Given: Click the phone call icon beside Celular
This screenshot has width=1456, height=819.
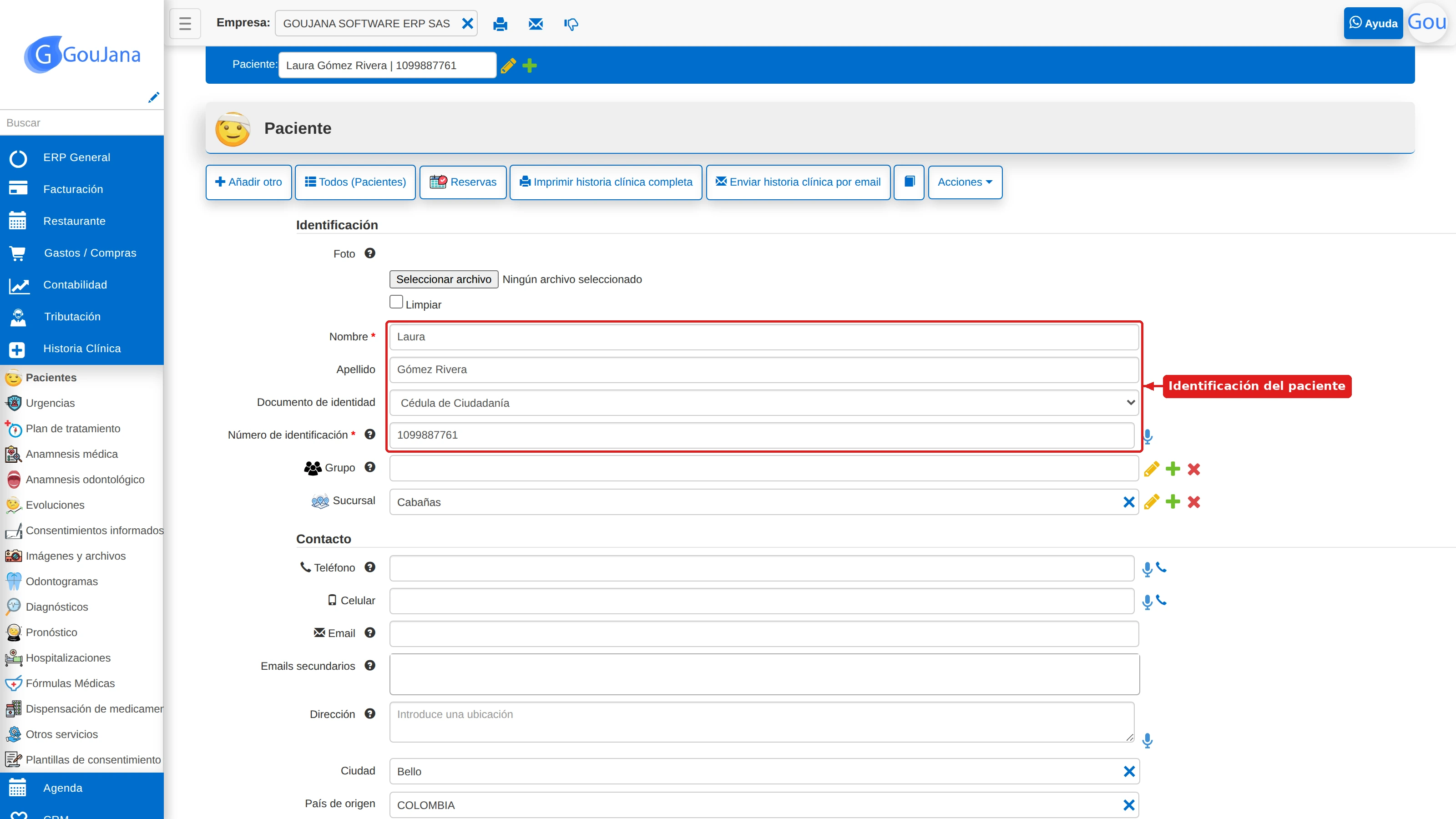Looking at the screenshot, I should tap(1161, 600).
